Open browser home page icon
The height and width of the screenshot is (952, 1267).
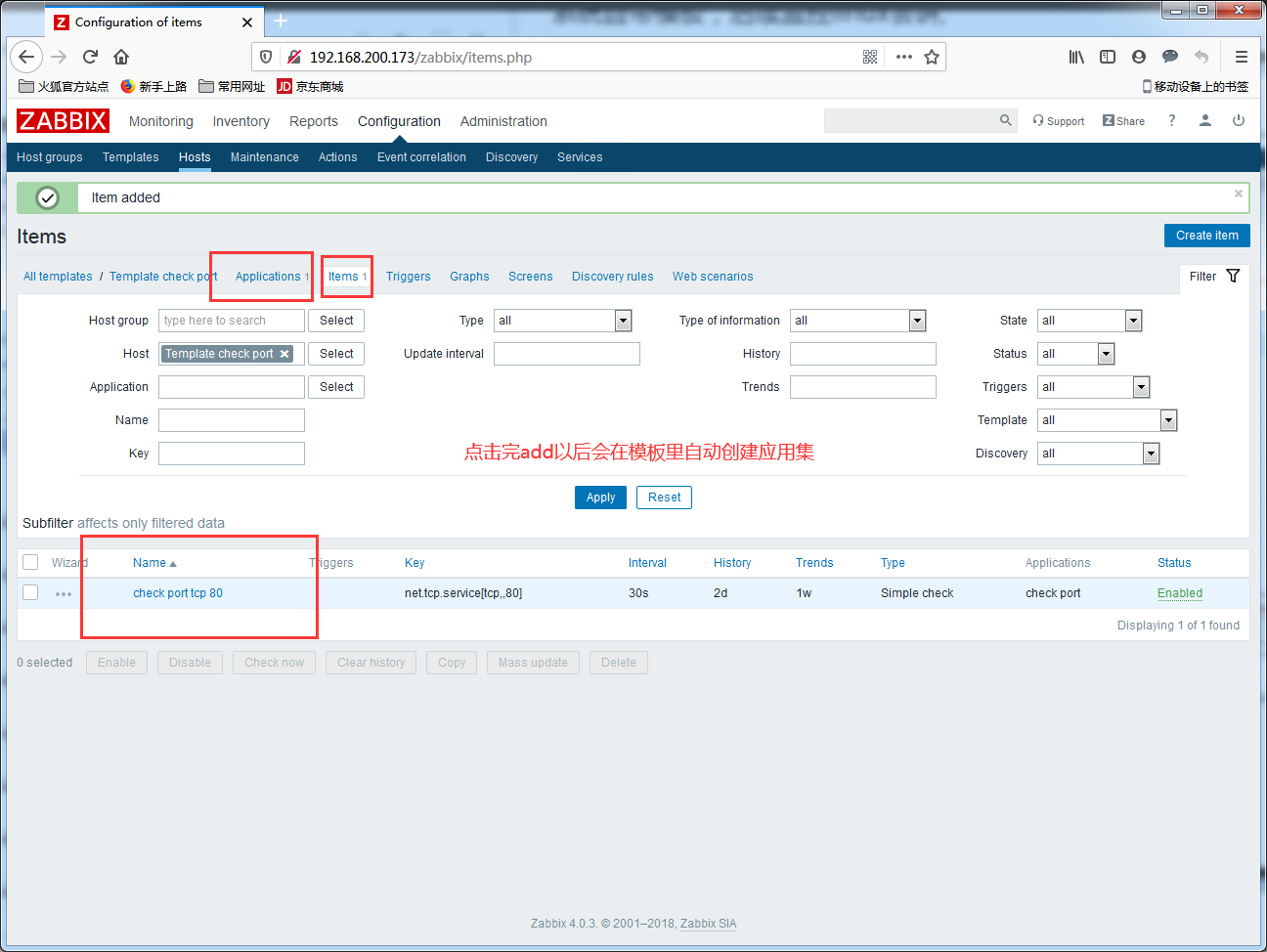click(x=121, y=57)
